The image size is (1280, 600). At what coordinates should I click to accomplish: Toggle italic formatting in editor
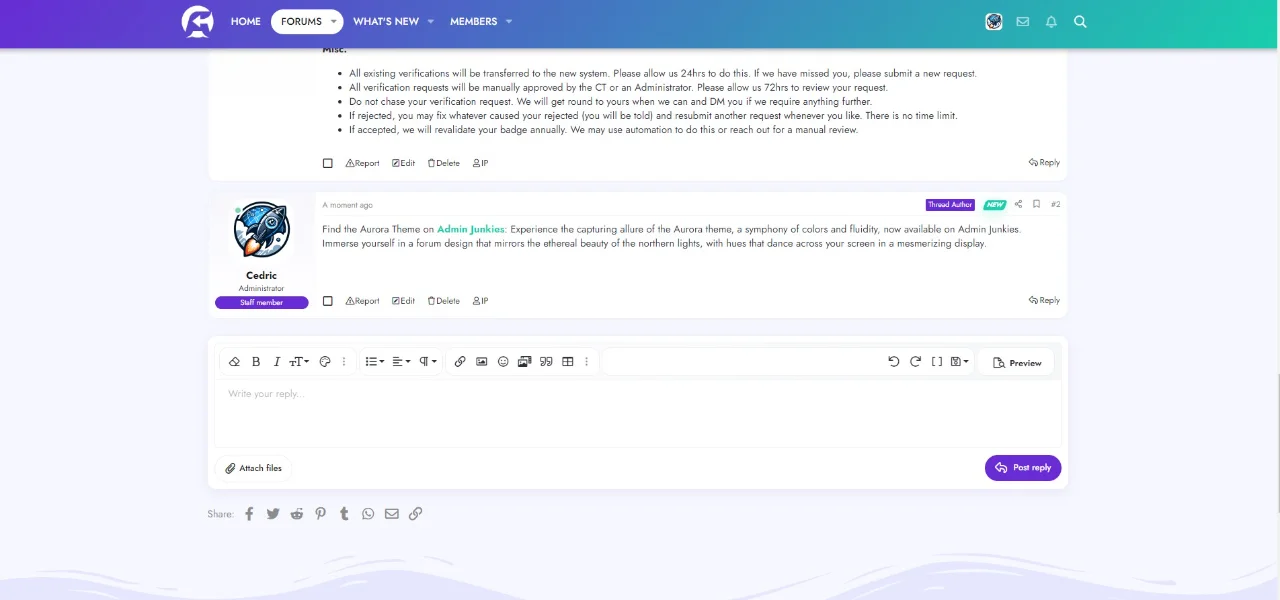click(277, 362)
